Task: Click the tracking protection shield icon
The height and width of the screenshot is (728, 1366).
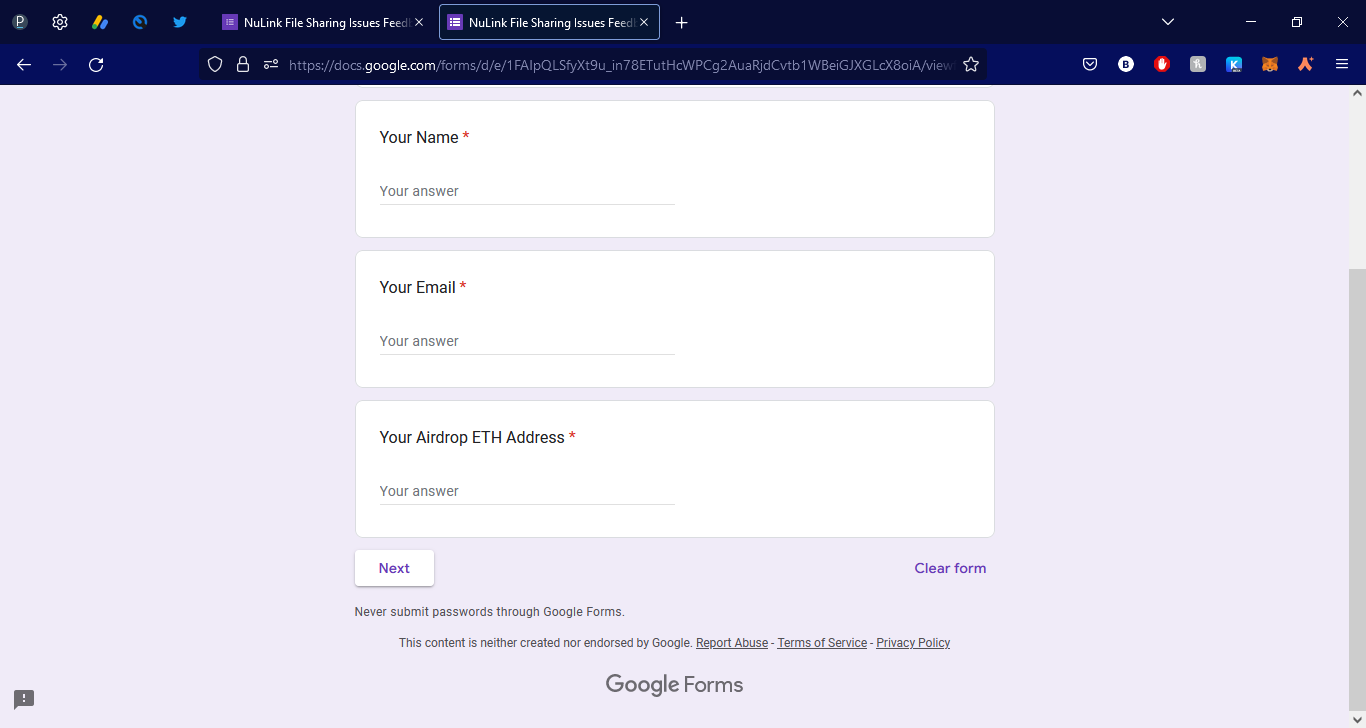Action: pos(214,64)
